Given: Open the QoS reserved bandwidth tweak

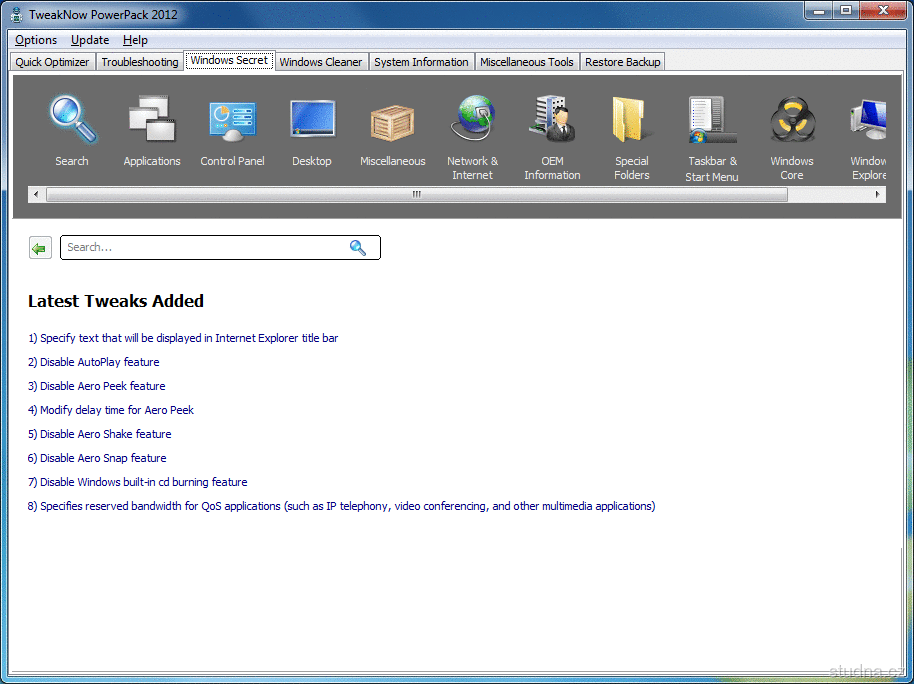Looking at the screenshot, I should click(x=342, y=506).
